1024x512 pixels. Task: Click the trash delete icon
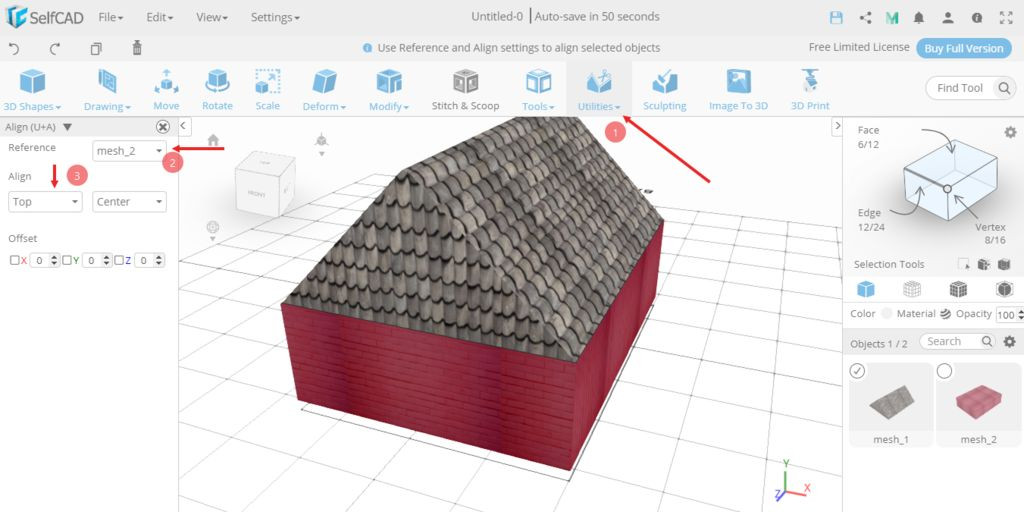(137, 48)
